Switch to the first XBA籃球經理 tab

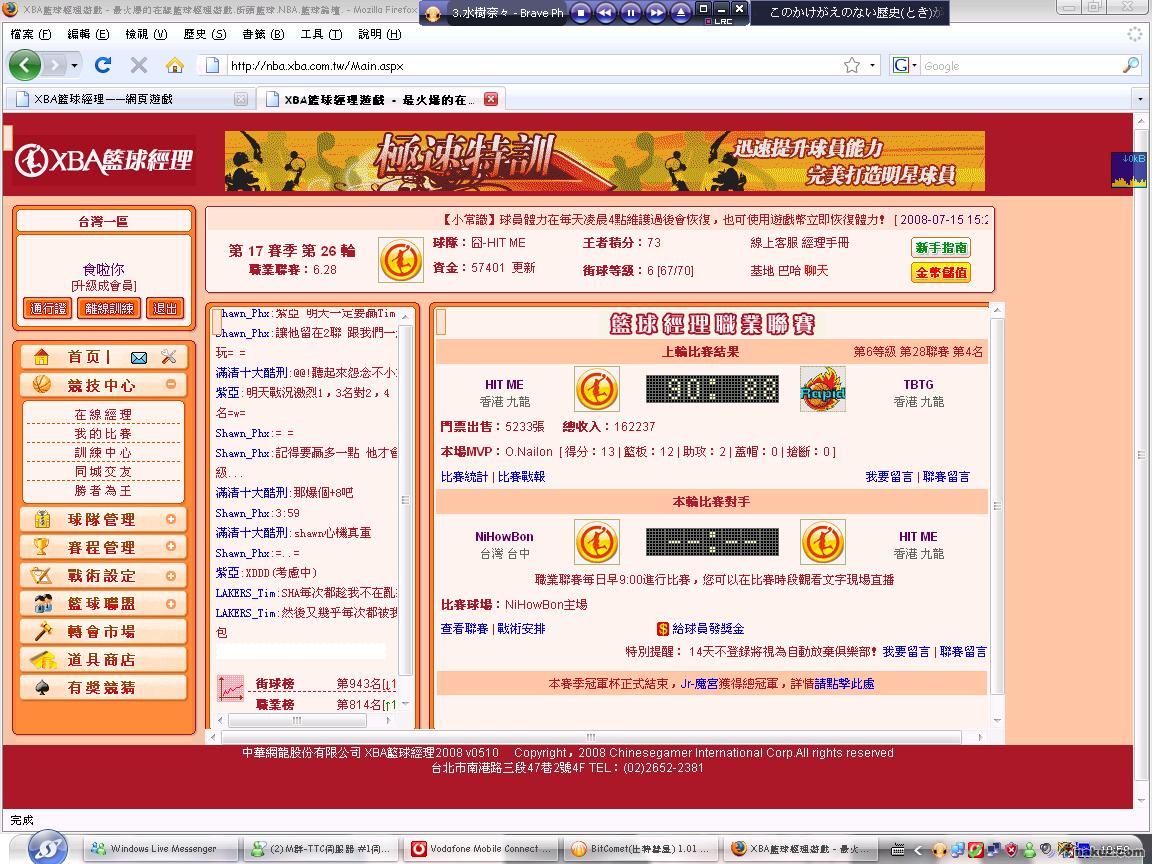coord(118,99)
